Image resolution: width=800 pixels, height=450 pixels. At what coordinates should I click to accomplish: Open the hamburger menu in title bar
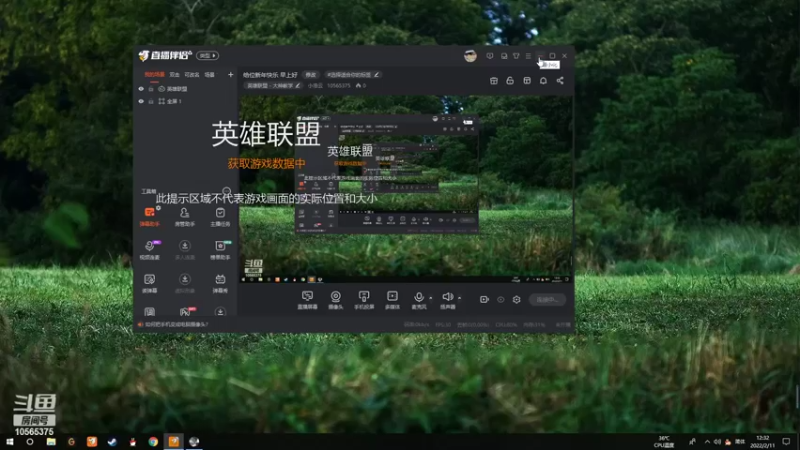coord(529,56)
